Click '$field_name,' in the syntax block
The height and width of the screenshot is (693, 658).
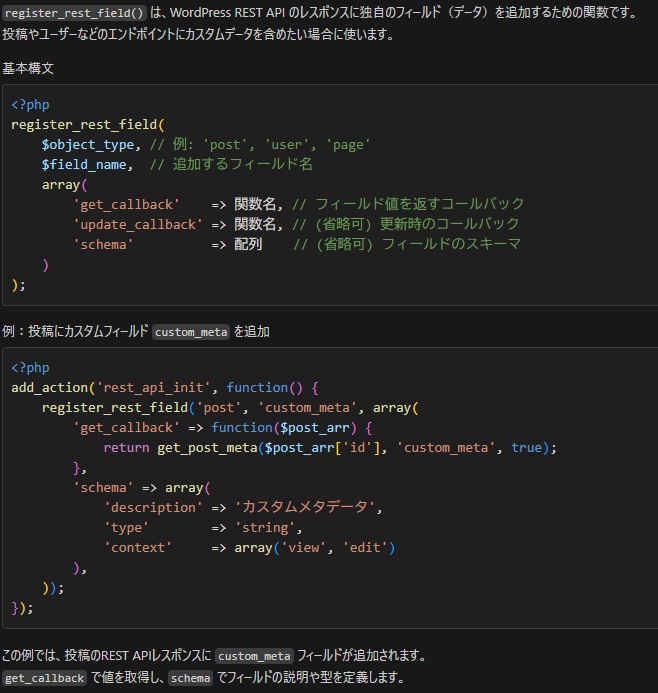tap(87, 164)
